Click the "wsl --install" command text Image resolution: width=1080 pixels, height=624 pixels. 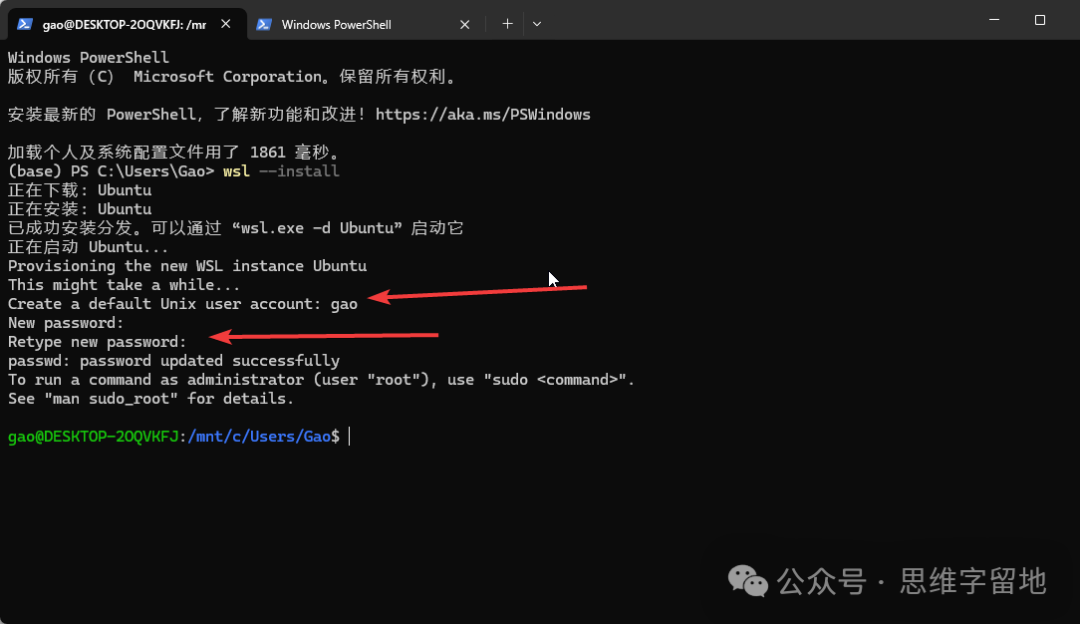281,171
